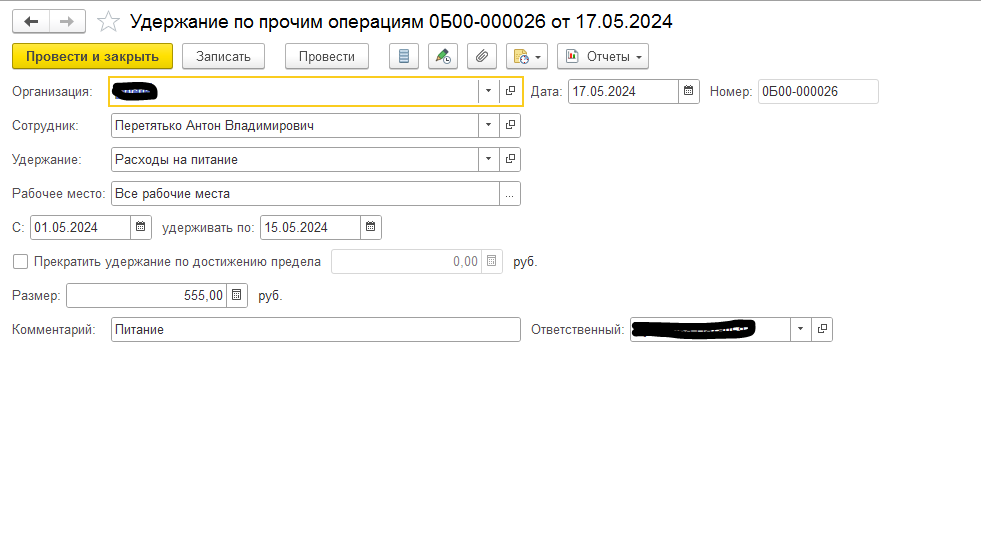Open the Сотрудник record via open icon

510,126
